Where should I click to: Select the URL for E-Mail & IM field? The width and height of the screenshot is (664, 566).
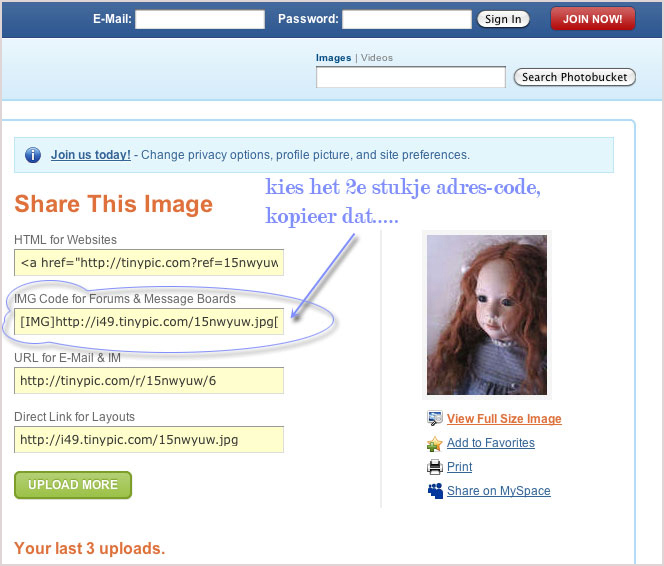tap(149, 381)
